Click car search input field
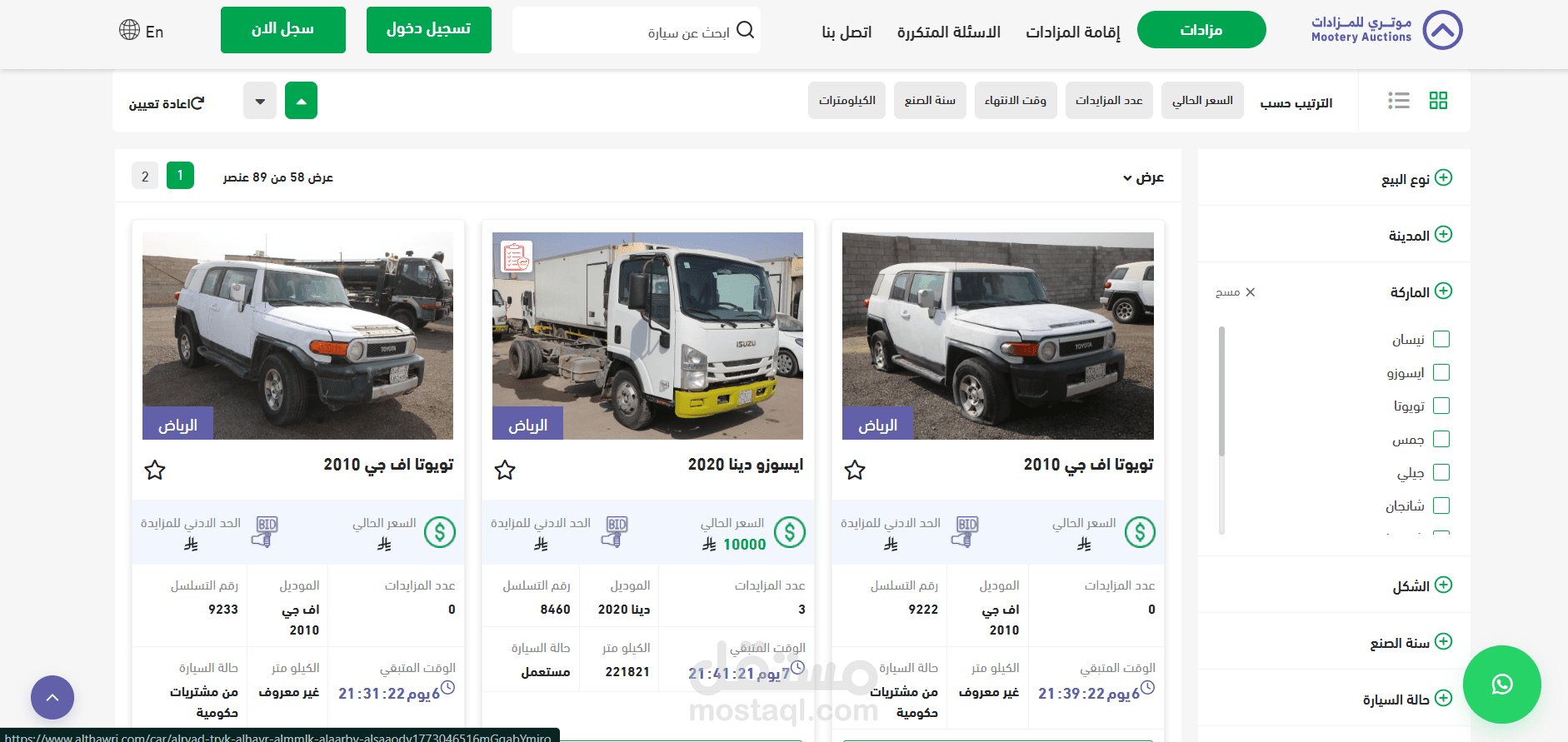 point(637,30)
